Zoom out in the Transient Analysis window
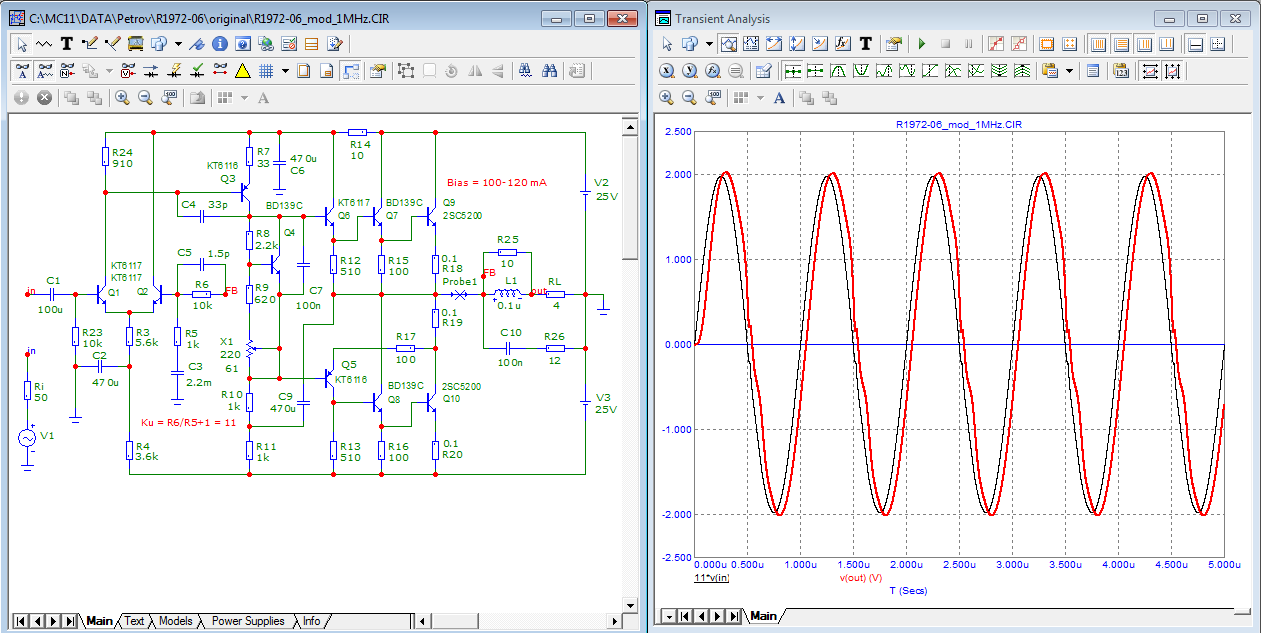Screen dimensions: 1261x633 [x=689, y=98]
